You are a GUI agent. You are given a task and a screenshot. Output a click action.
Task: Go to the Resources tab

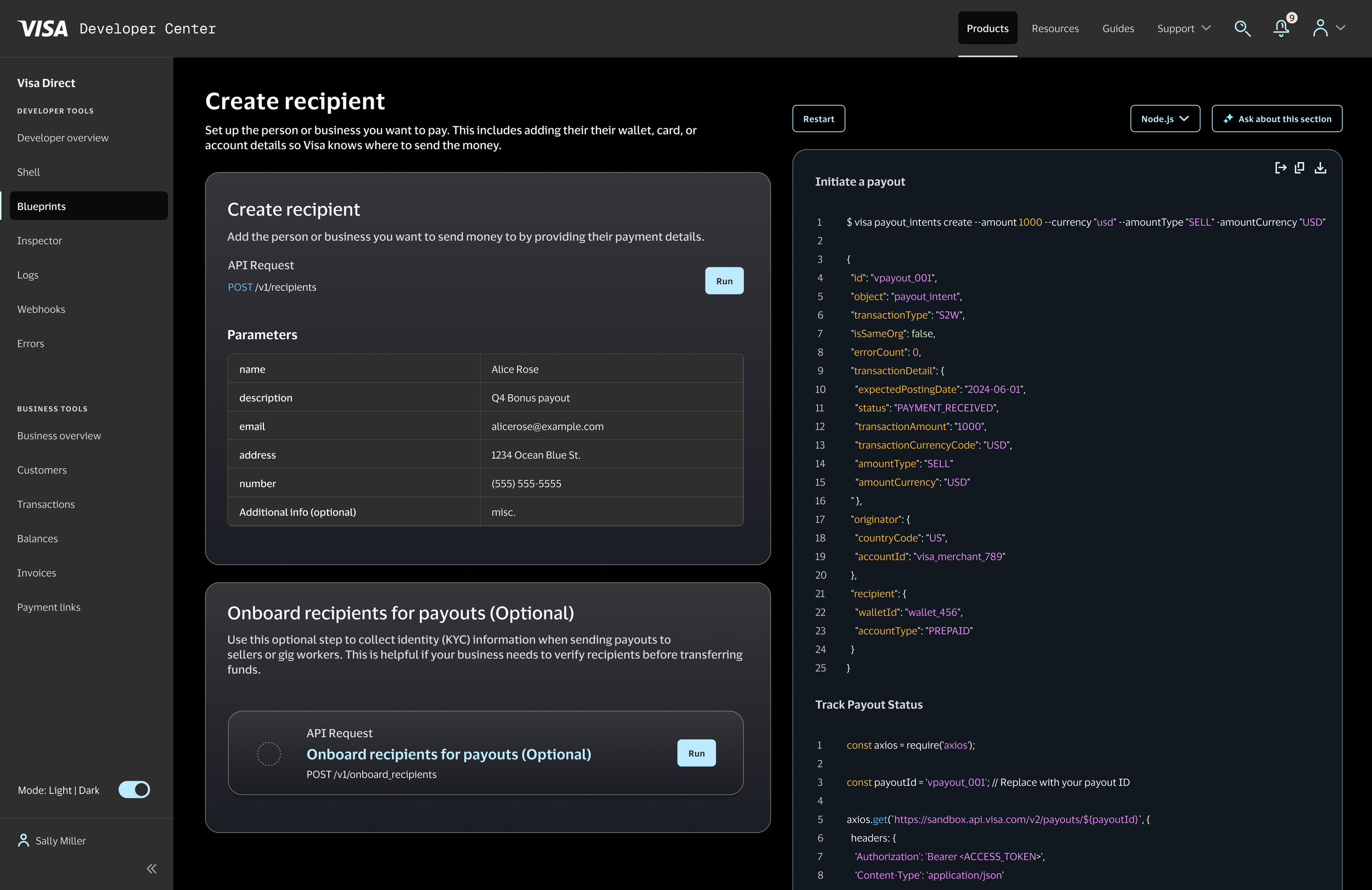click(1054, 28)
